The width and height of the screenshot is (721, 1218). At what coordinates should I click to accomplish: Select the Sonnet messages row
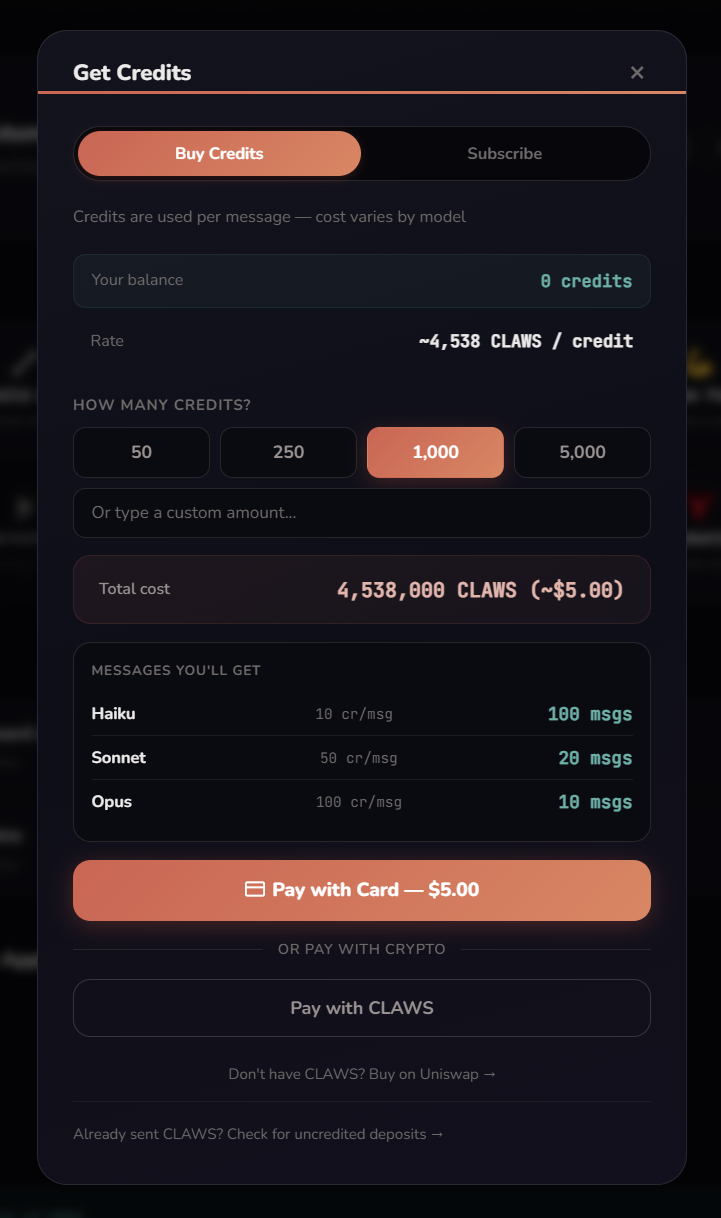click(x=361, y=757)
